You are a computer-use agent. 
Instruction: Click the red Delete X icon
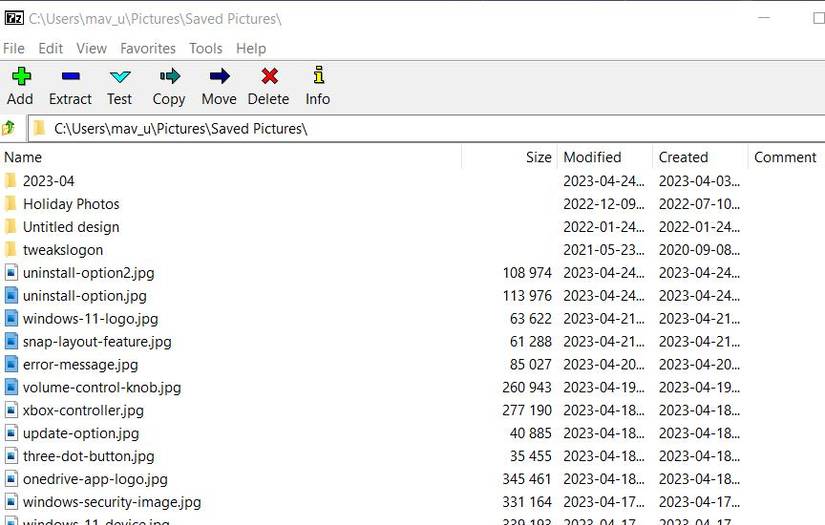point(269,76)
